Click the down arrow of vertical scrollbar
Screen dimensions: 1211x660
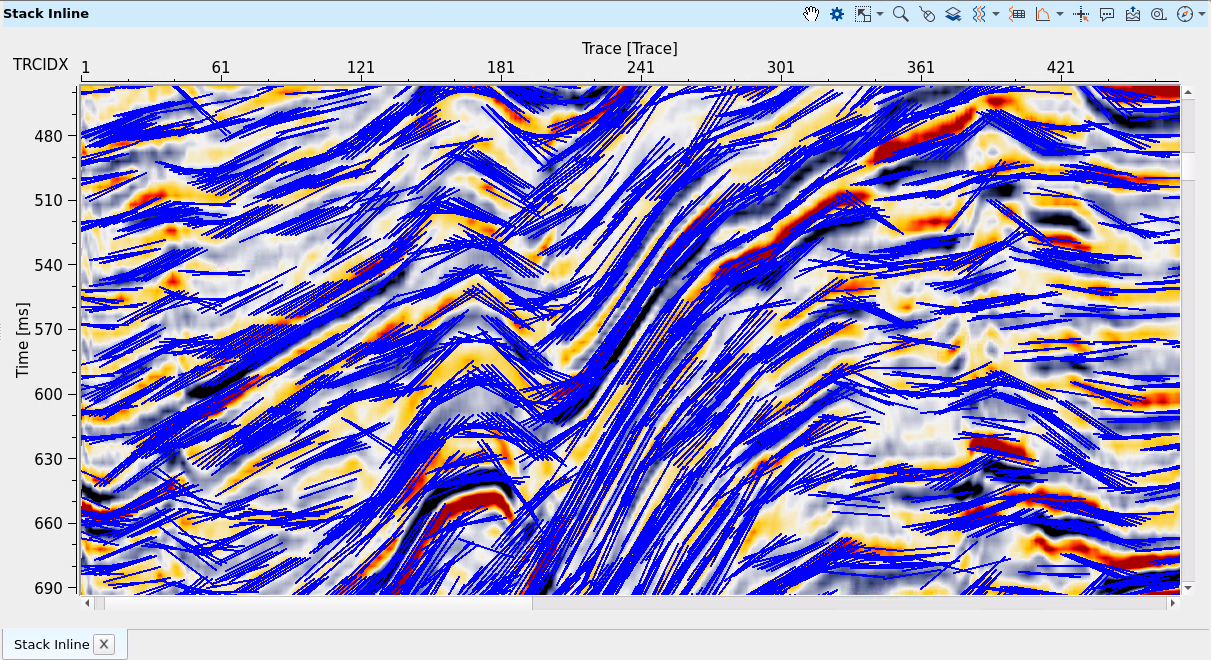click(1186, 588)
